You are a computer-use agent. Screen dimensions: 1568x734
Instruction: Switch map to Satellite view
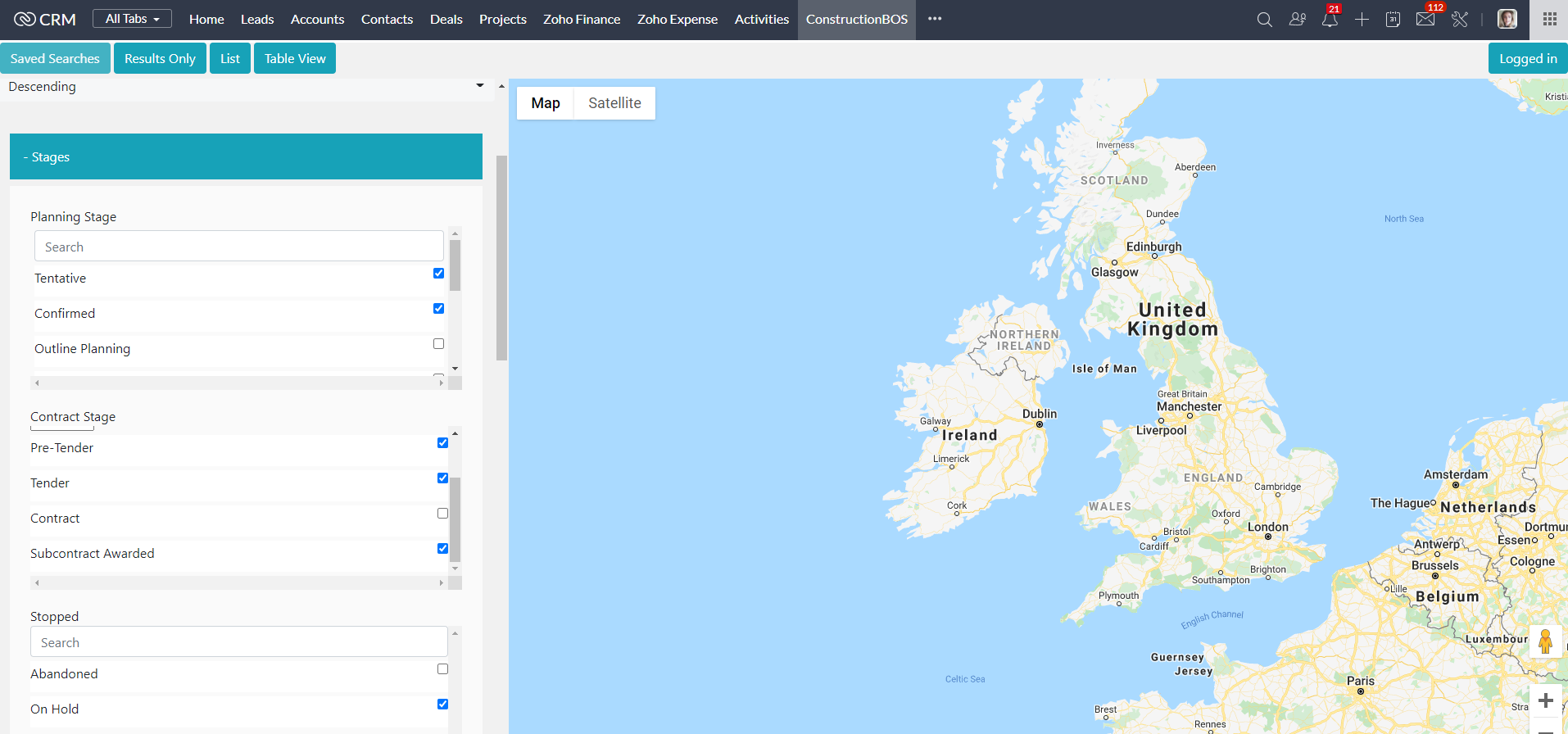[614, 103]
